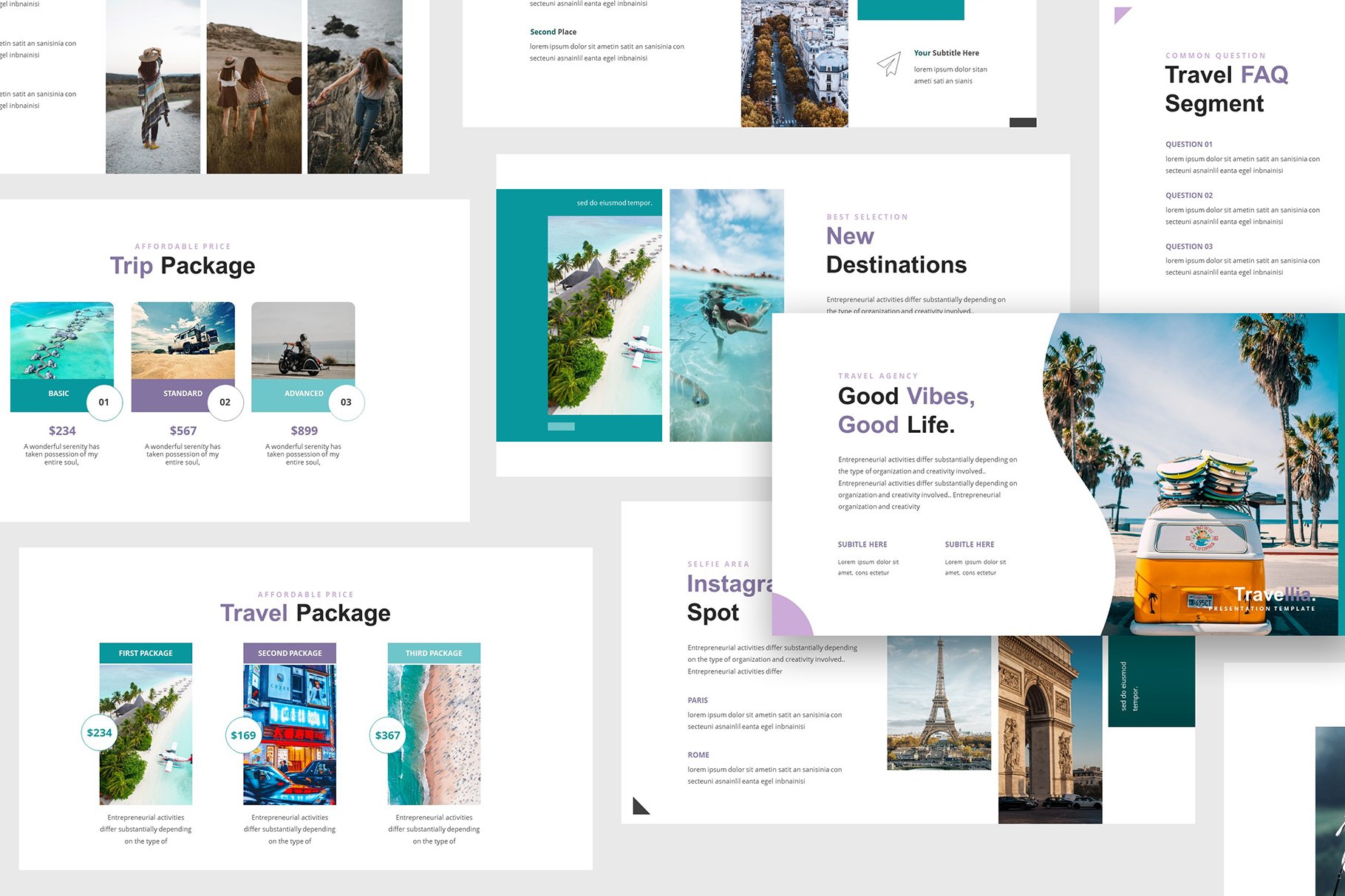Screen dimensions: 1345x896
Task: Open the Rome section on Instagram Spot slide
Action: point(698,754)
